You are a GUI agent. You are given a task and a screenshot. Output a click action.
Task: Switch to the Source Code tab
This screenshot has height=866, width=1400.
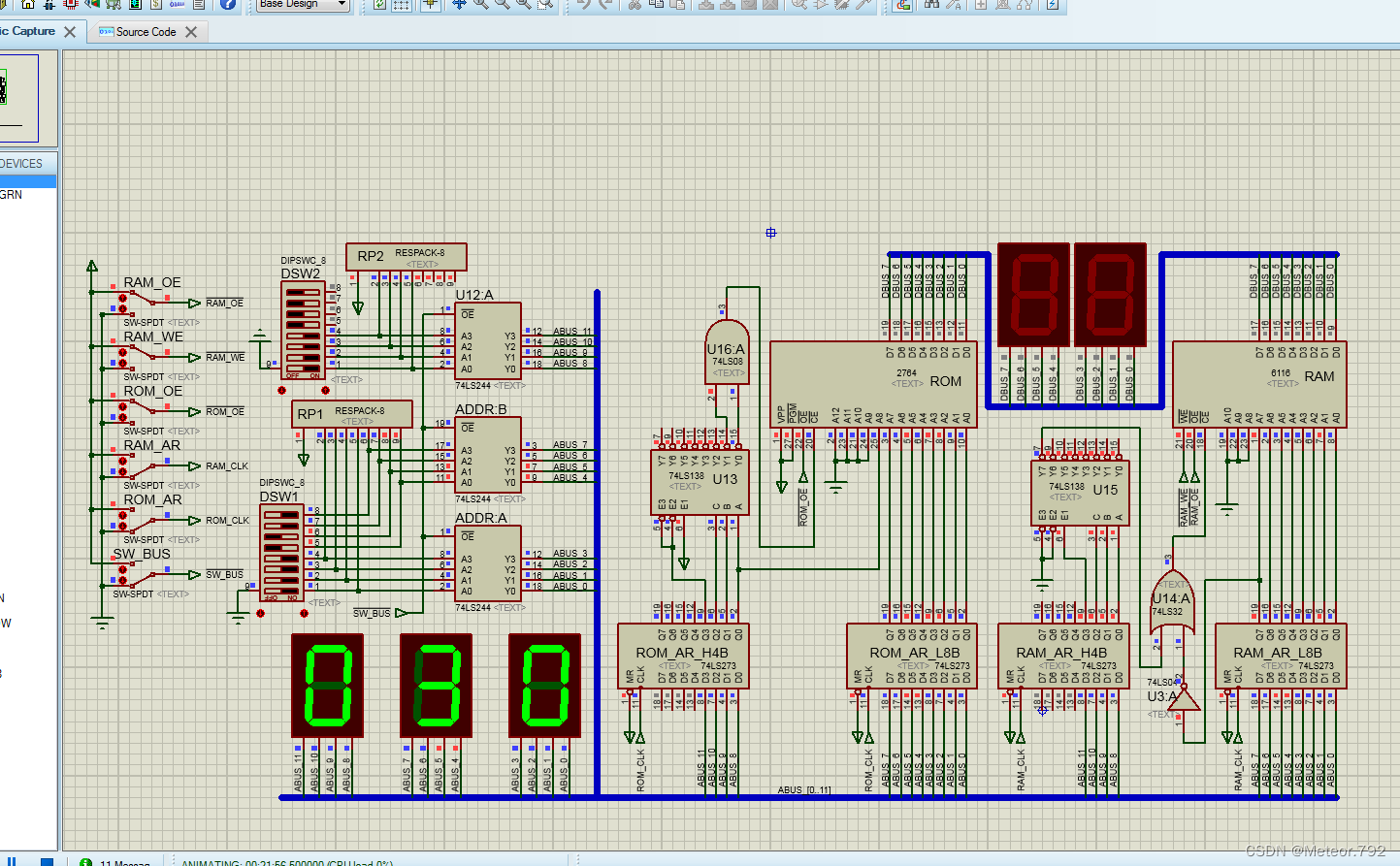146,32
